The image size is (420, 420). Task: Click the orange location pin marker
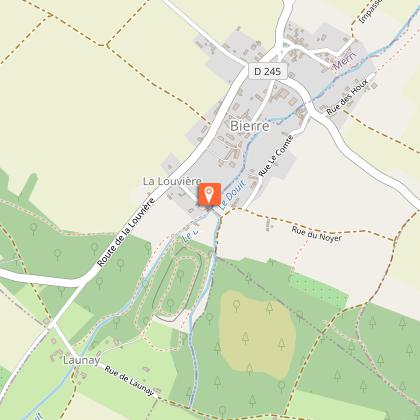click(209, 194)
